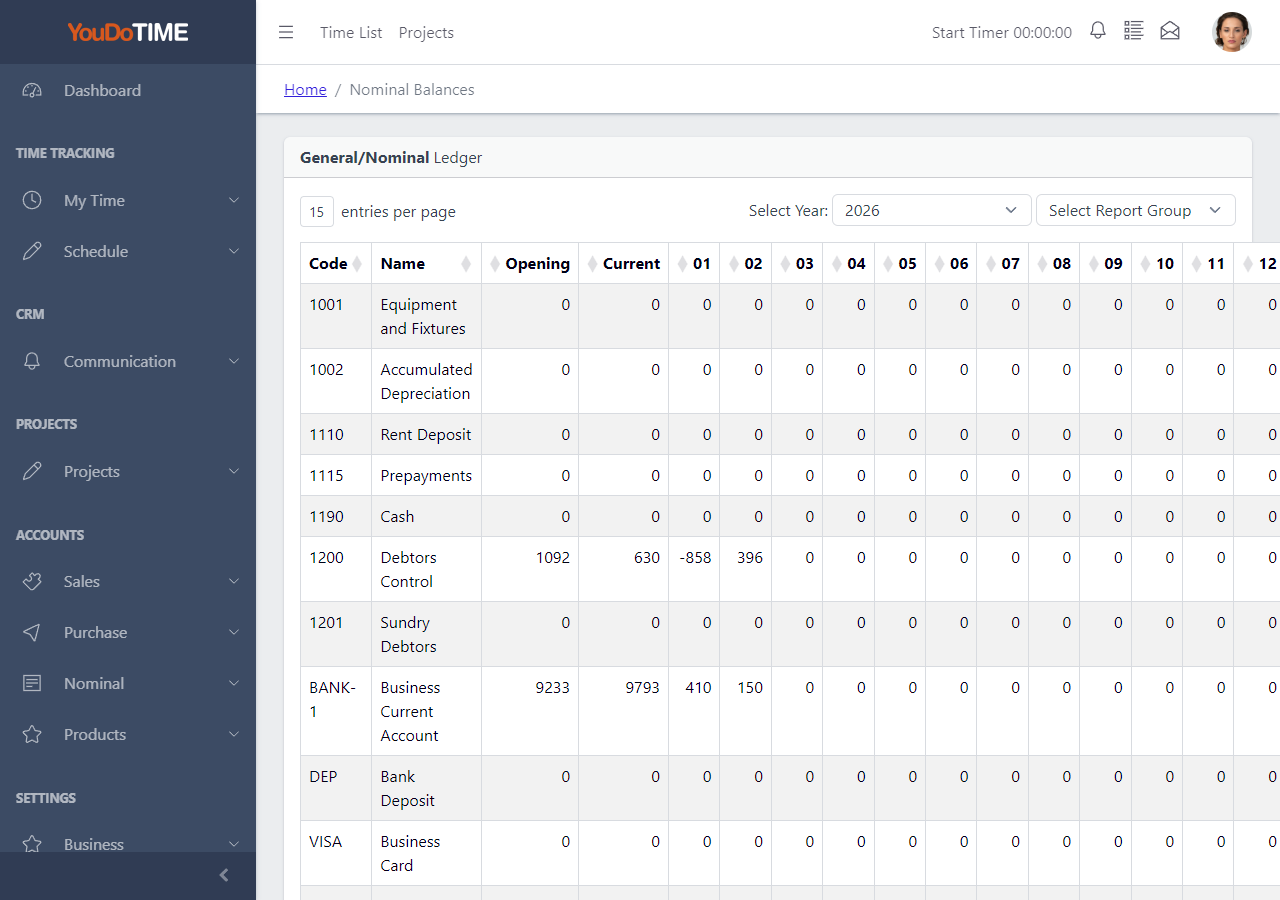This screenshot has height=900, width=1280.
Task: Click the Communication bell icon
Action: [32, 361]
